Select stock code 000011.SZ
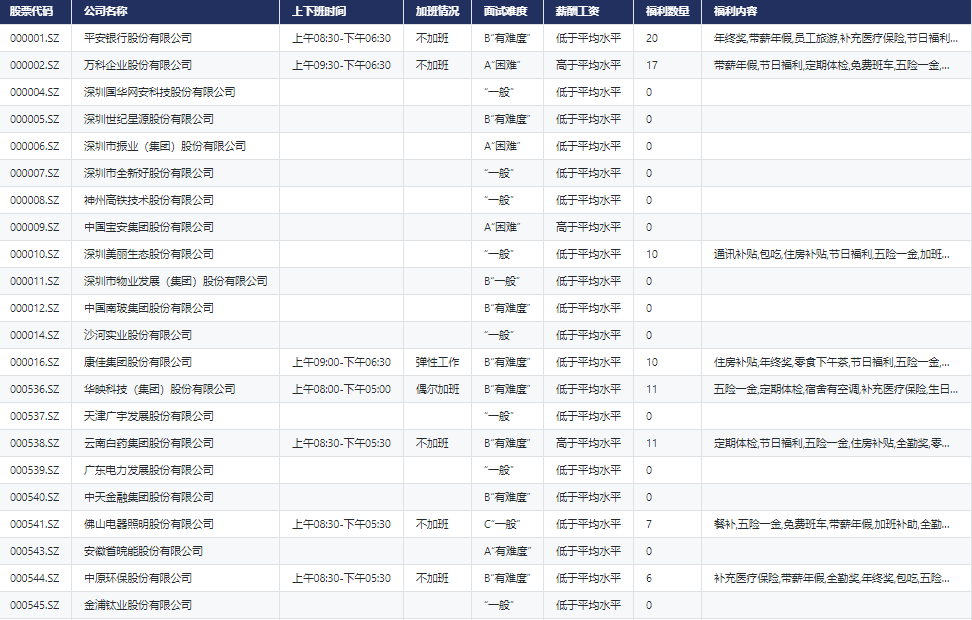 click(35, 281)
